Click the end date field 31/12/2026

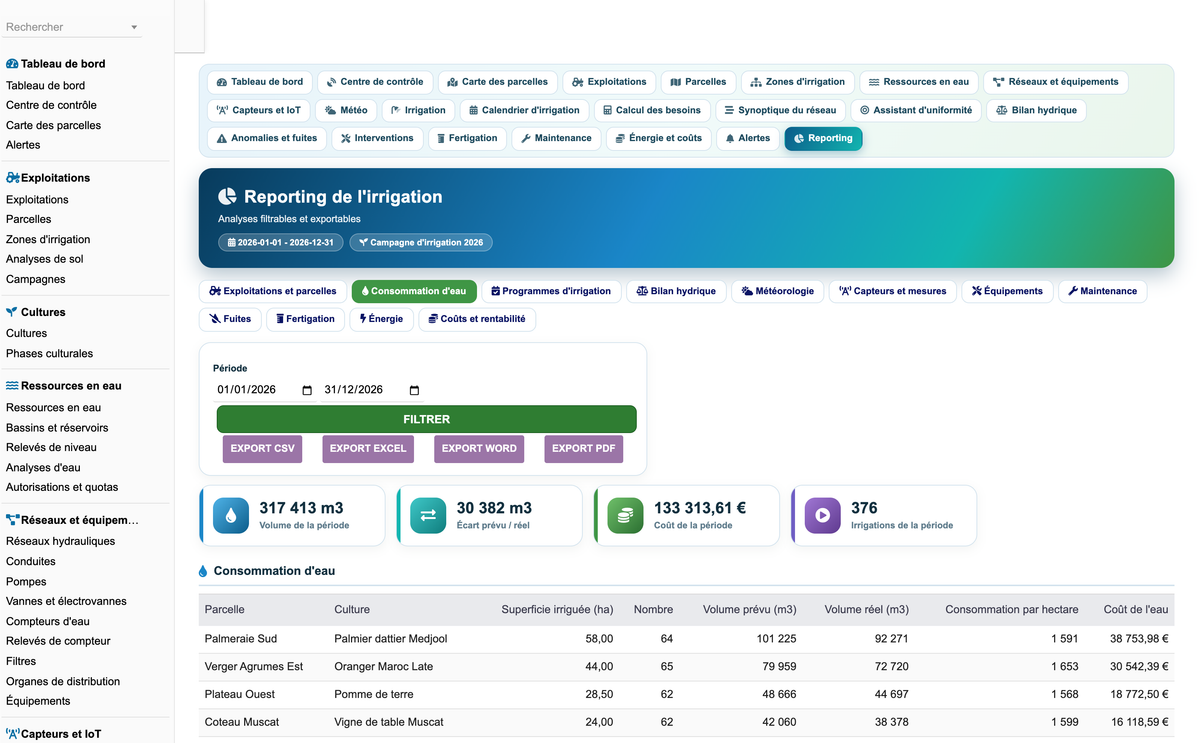point(373,390)
